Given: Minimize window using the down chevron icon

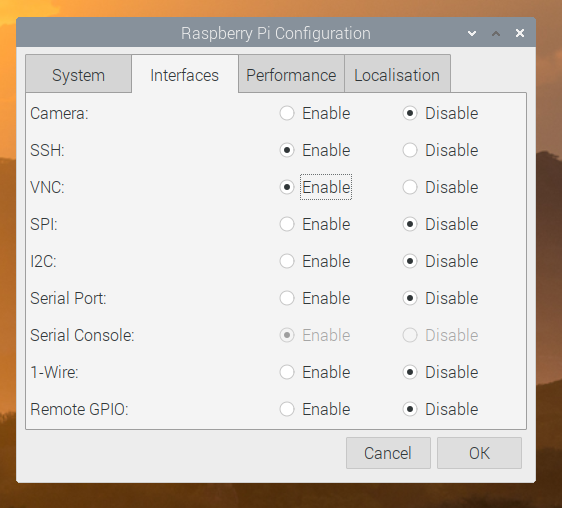Looking at the screenshot, I should tap(472, 33).
